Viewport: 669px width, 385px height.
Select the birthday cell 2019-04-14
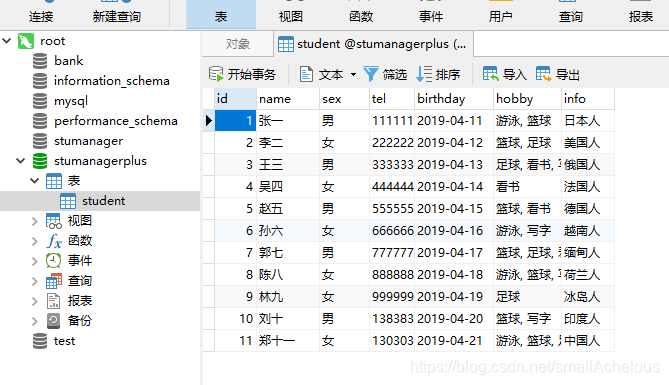tap(454, 187)
